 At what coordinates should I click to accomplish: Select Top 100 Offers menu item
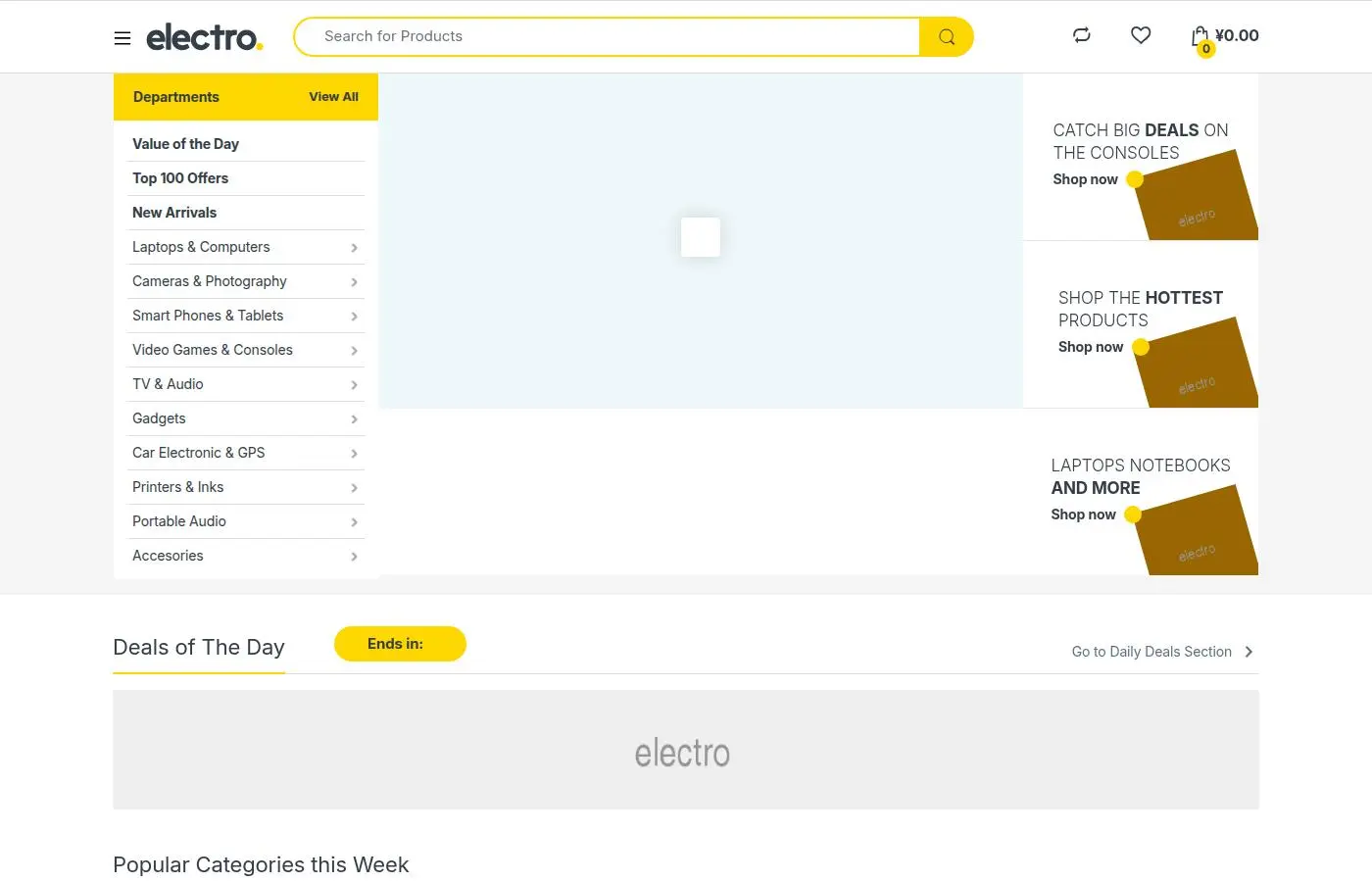[x=180, y=178]
